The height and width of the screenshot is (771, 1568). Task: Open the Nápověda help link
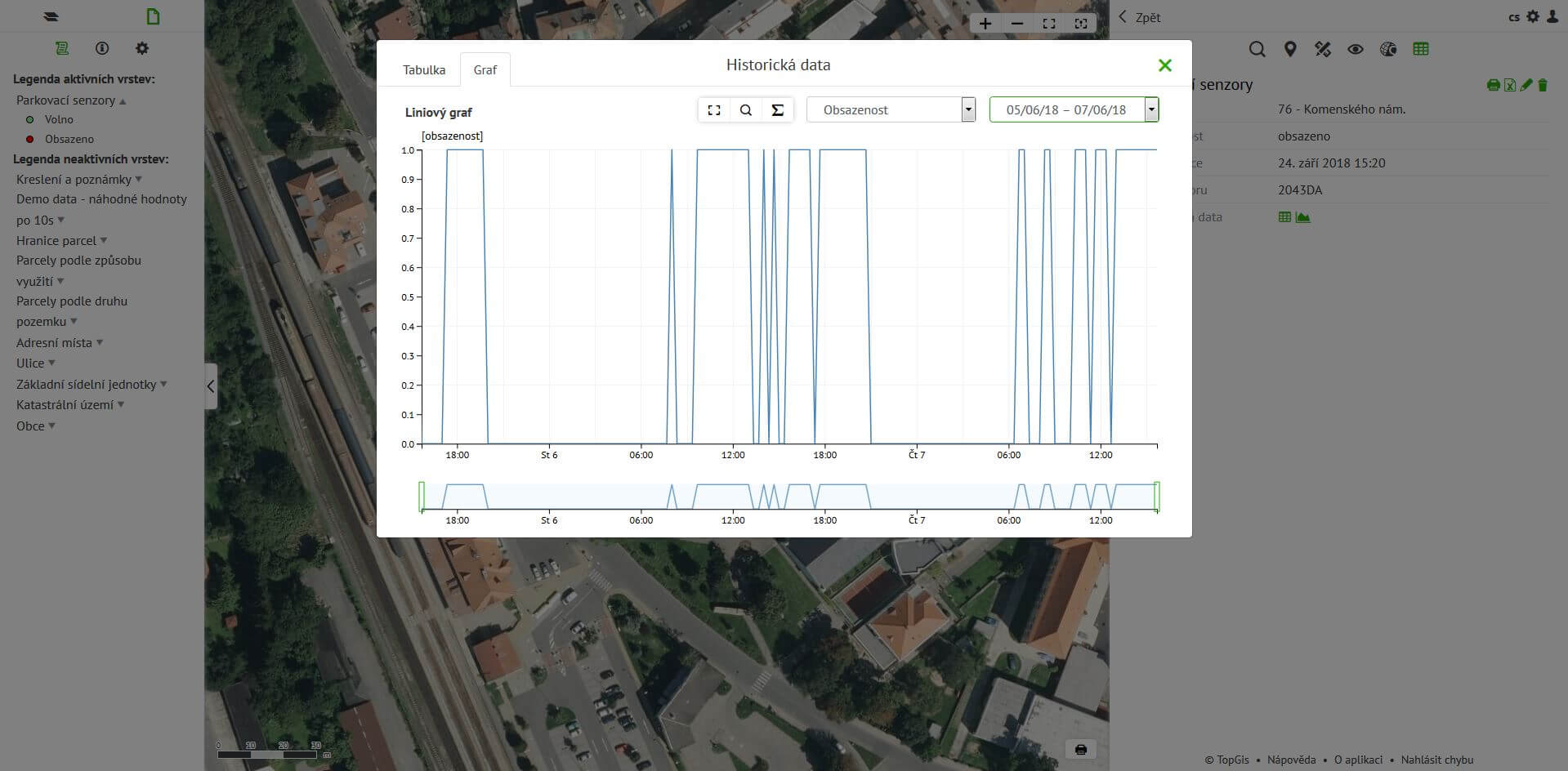tap(1291, 760)
